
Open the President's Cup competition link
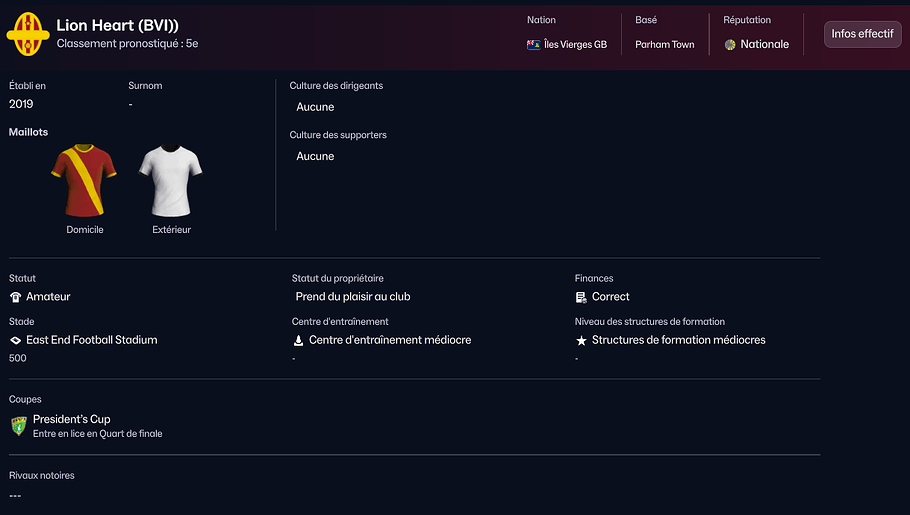72,419
